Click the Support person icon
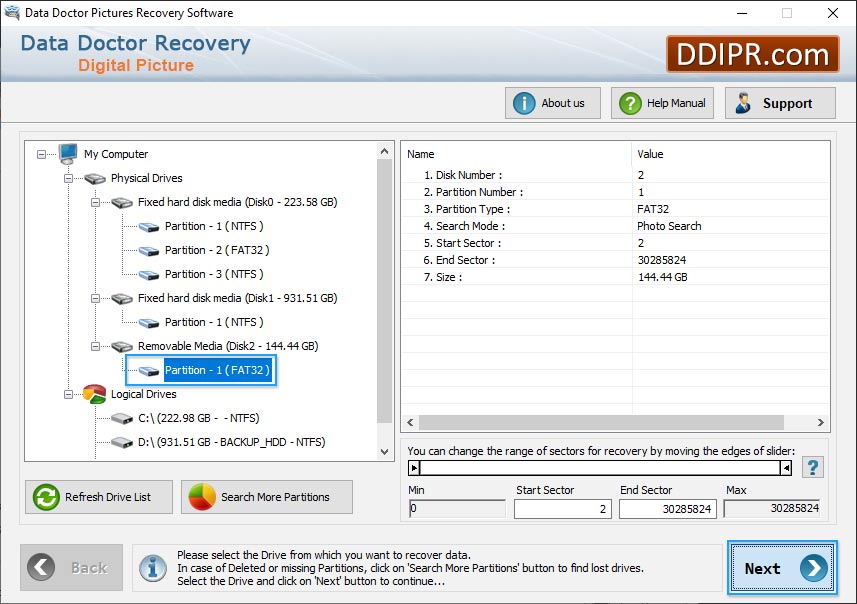 pos(744,102)
